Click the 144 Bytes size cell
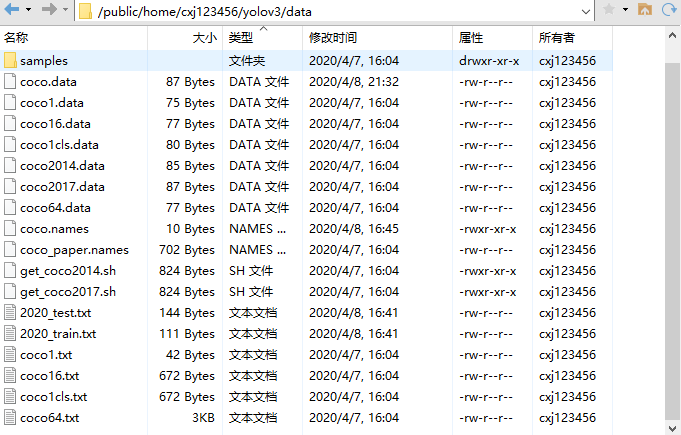681x435 pixels. pyautogui.click(x=187, y=313)
